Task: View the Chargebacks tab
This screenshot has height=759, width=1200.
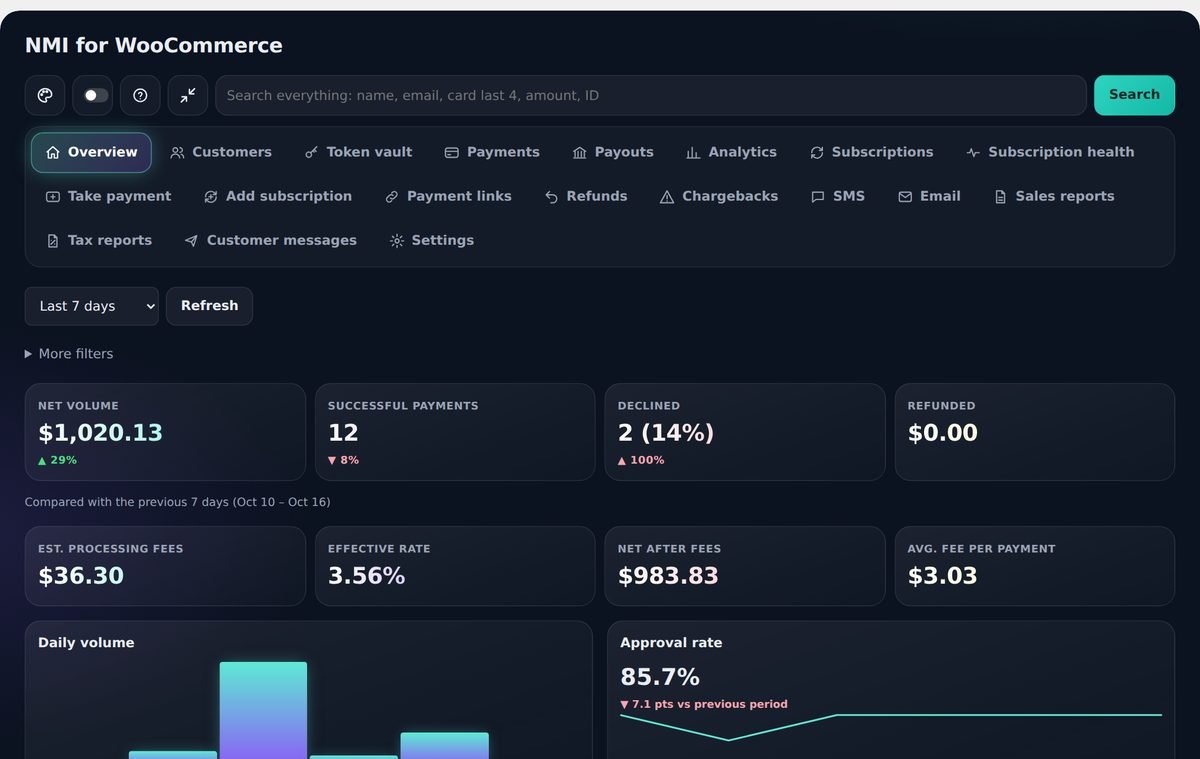Action: tap(719, 197)
